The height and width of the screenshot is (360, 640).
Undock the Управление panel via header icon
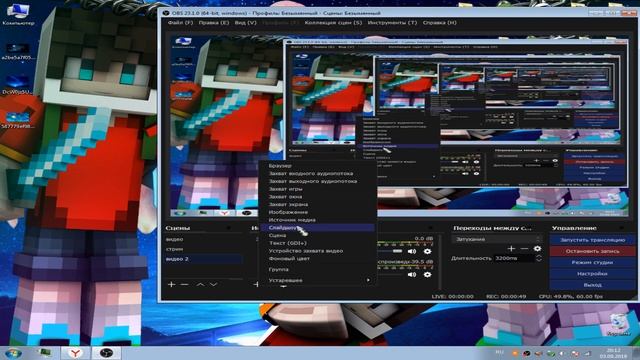[x=622, y=228]
